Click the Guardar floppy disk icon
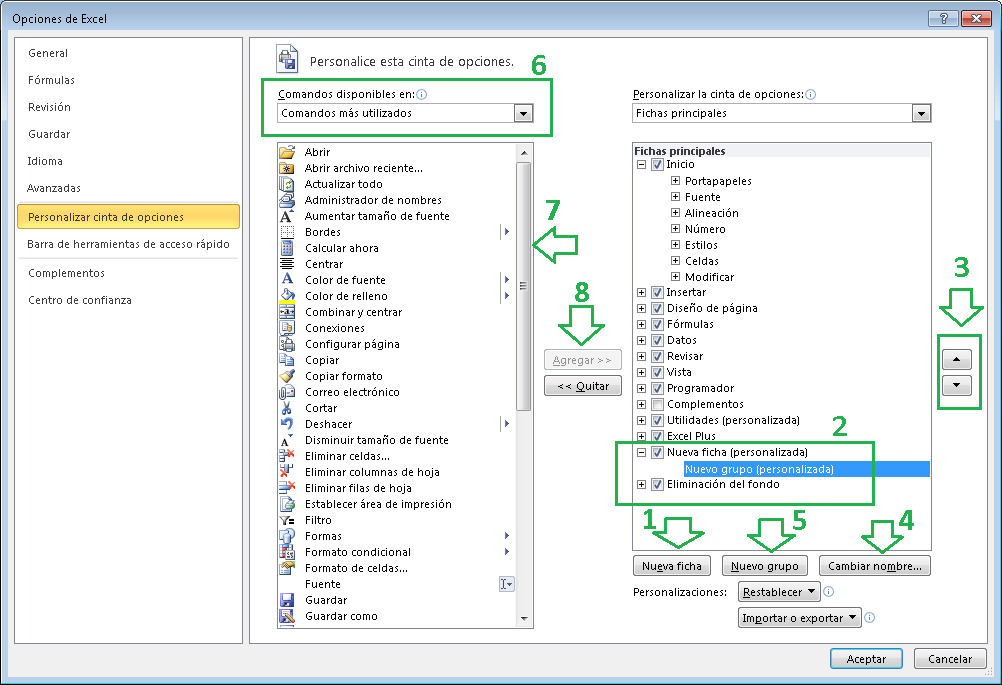The height and width of the screenshot is (685, 1002). coord(287,600)
